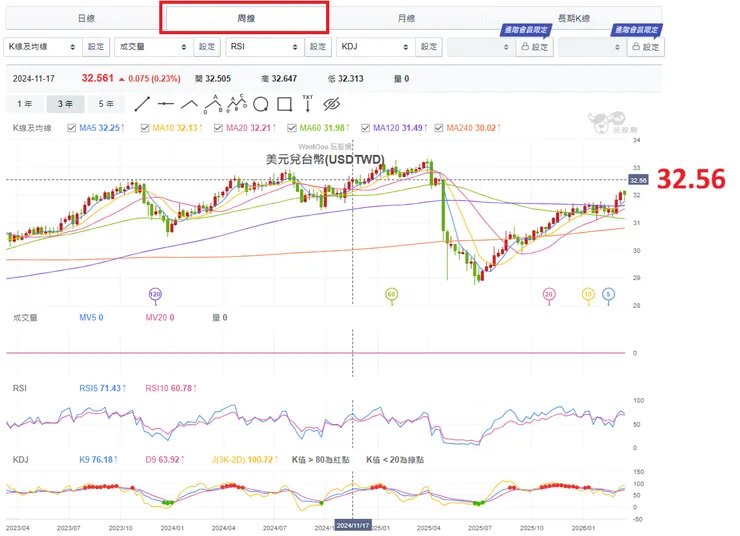Click the first locked 設定 button

click(535, 47)
